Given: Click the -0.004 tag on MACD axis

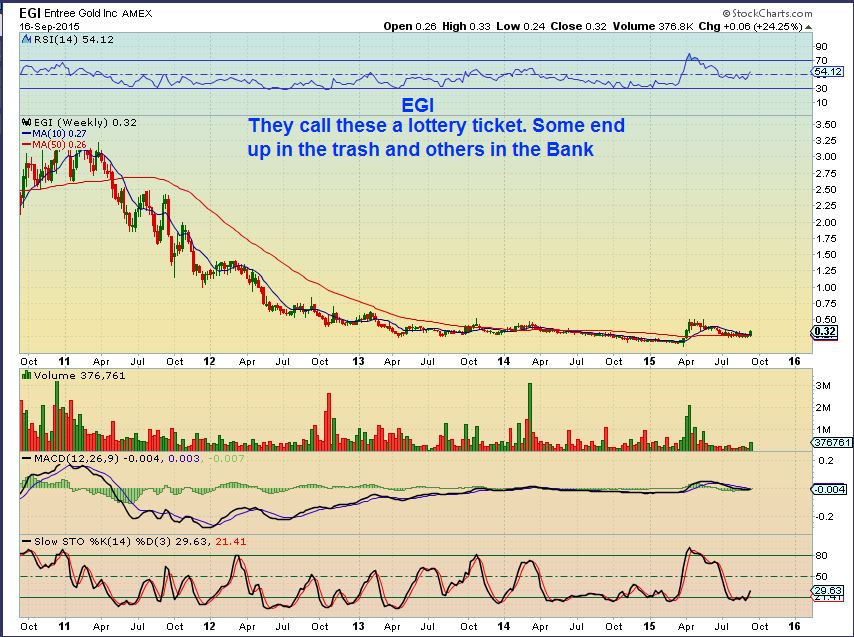Looking at the screenshot, I should pos(829,489).
